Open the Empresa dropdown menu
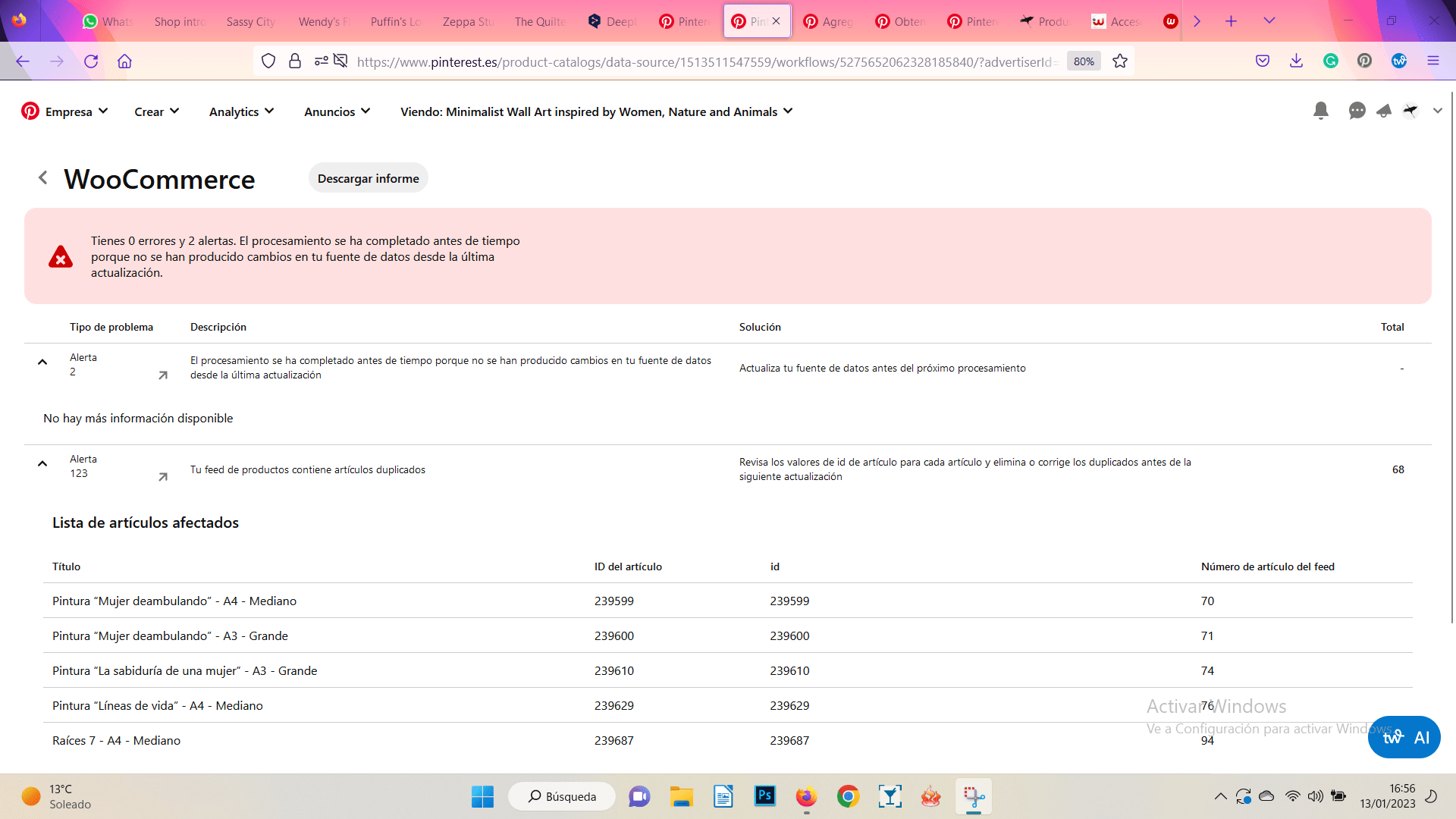The image size is (1456, 819). point(77,111)
